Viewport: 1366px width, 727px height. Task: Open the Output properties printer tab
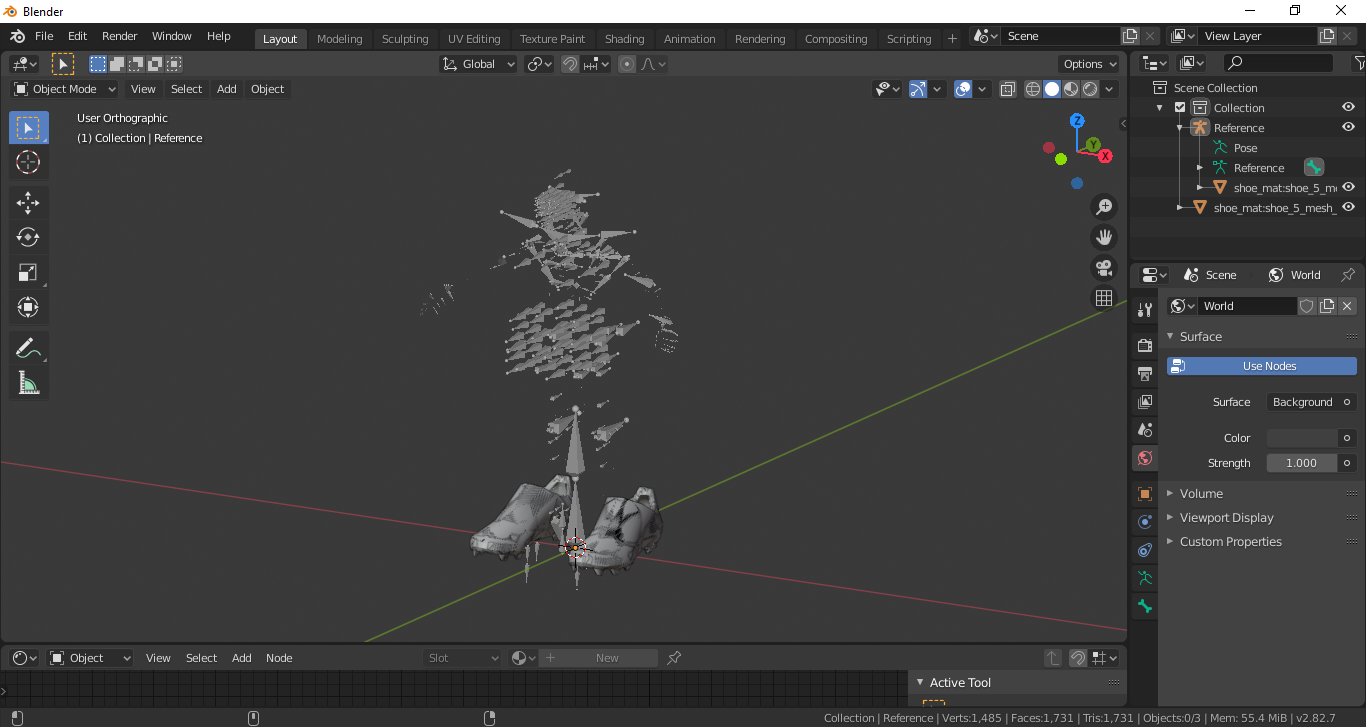[x=1145, y=373]
